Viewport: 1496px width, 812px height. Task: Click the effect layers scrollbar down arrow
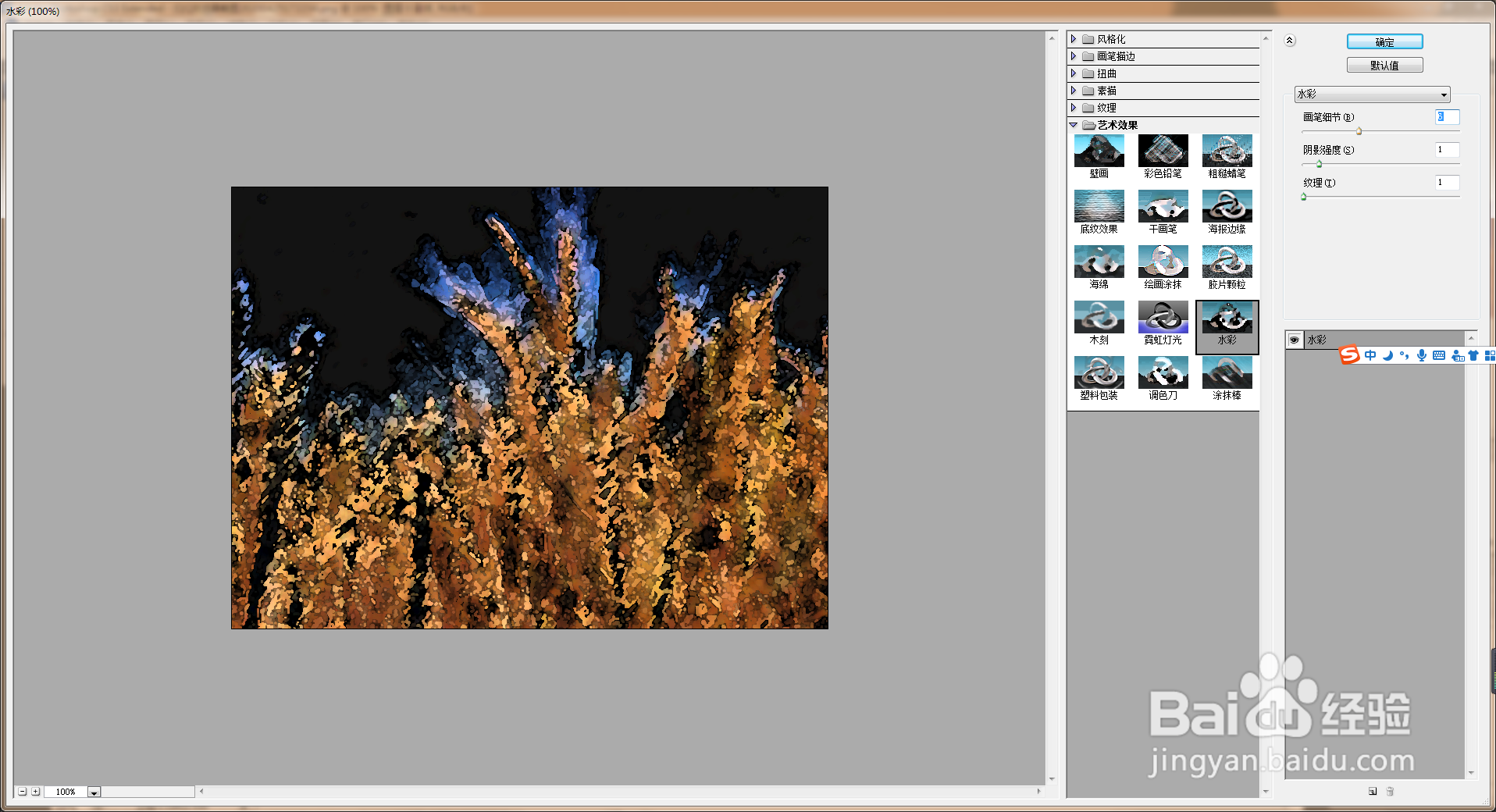1471,773
